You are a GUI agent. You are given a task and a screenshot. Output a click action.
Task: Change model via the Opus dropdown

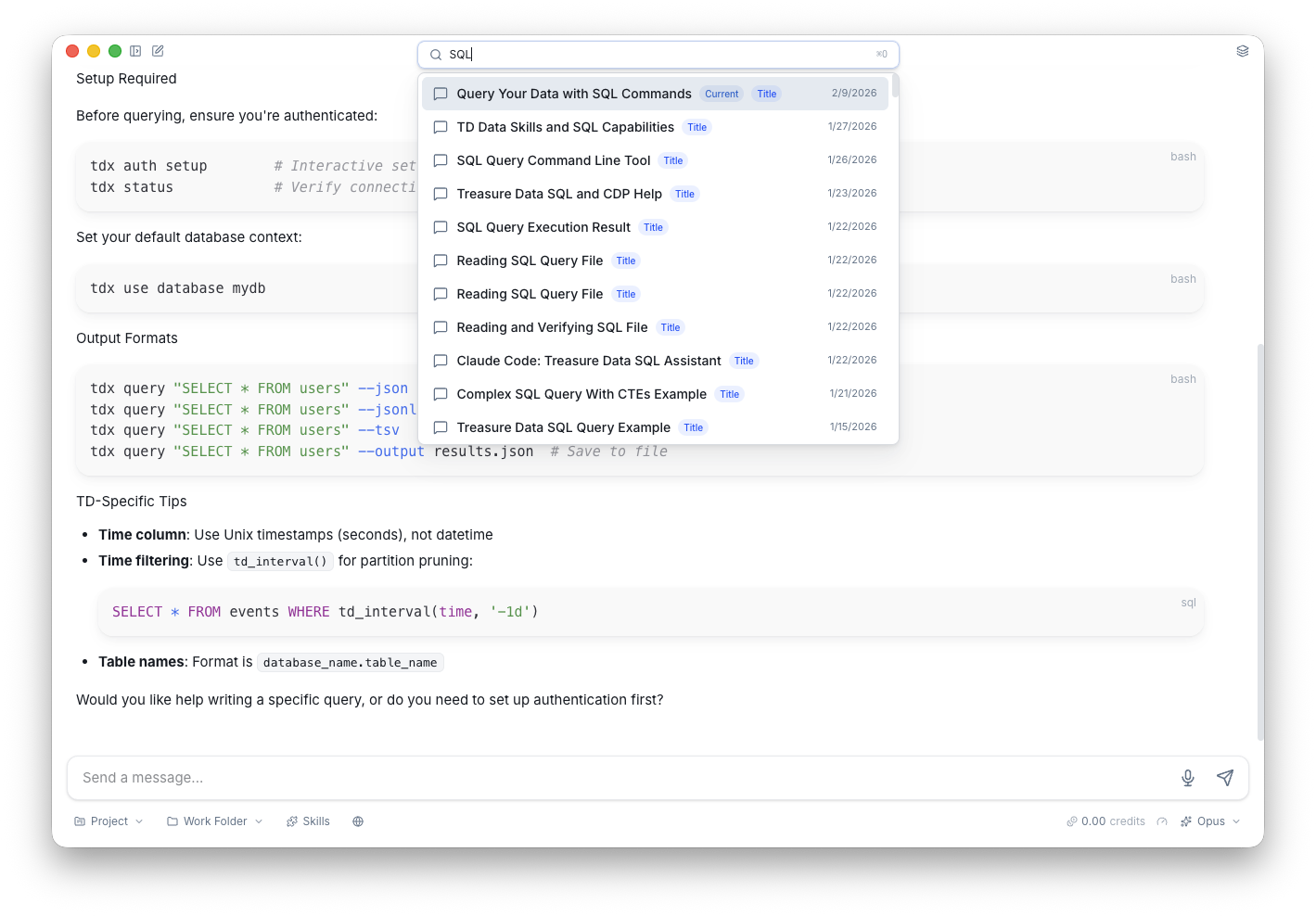(1209, 821)
